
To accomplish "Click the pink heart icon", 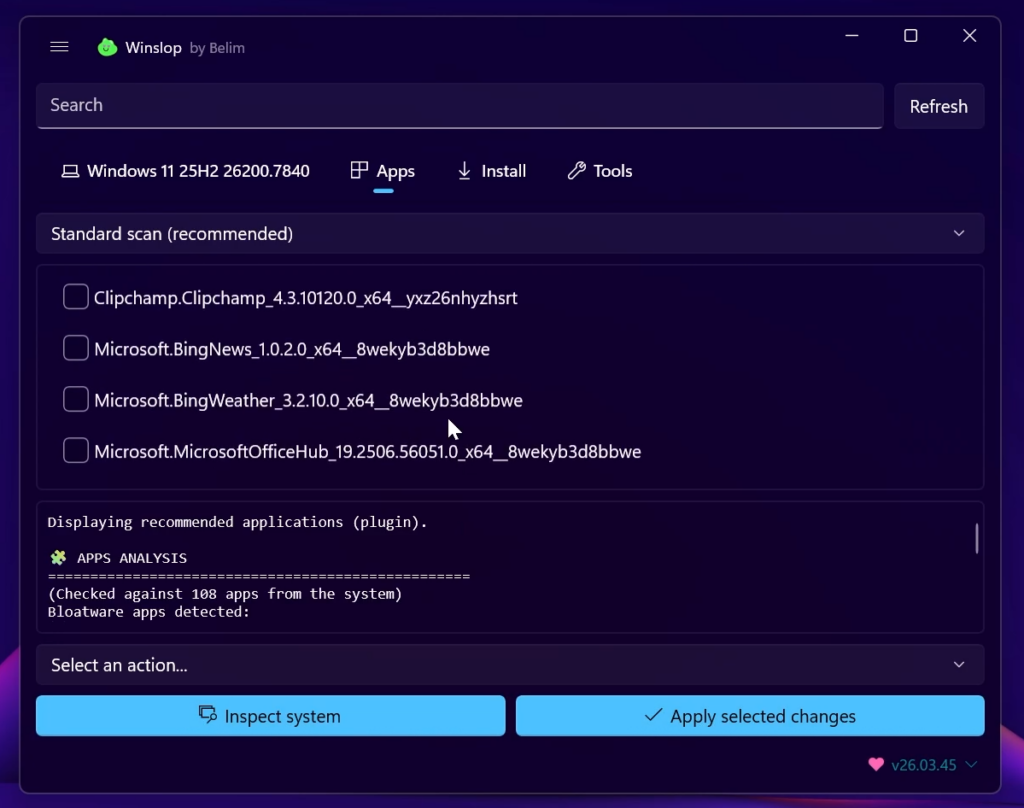I will click(x=876, y=765).
